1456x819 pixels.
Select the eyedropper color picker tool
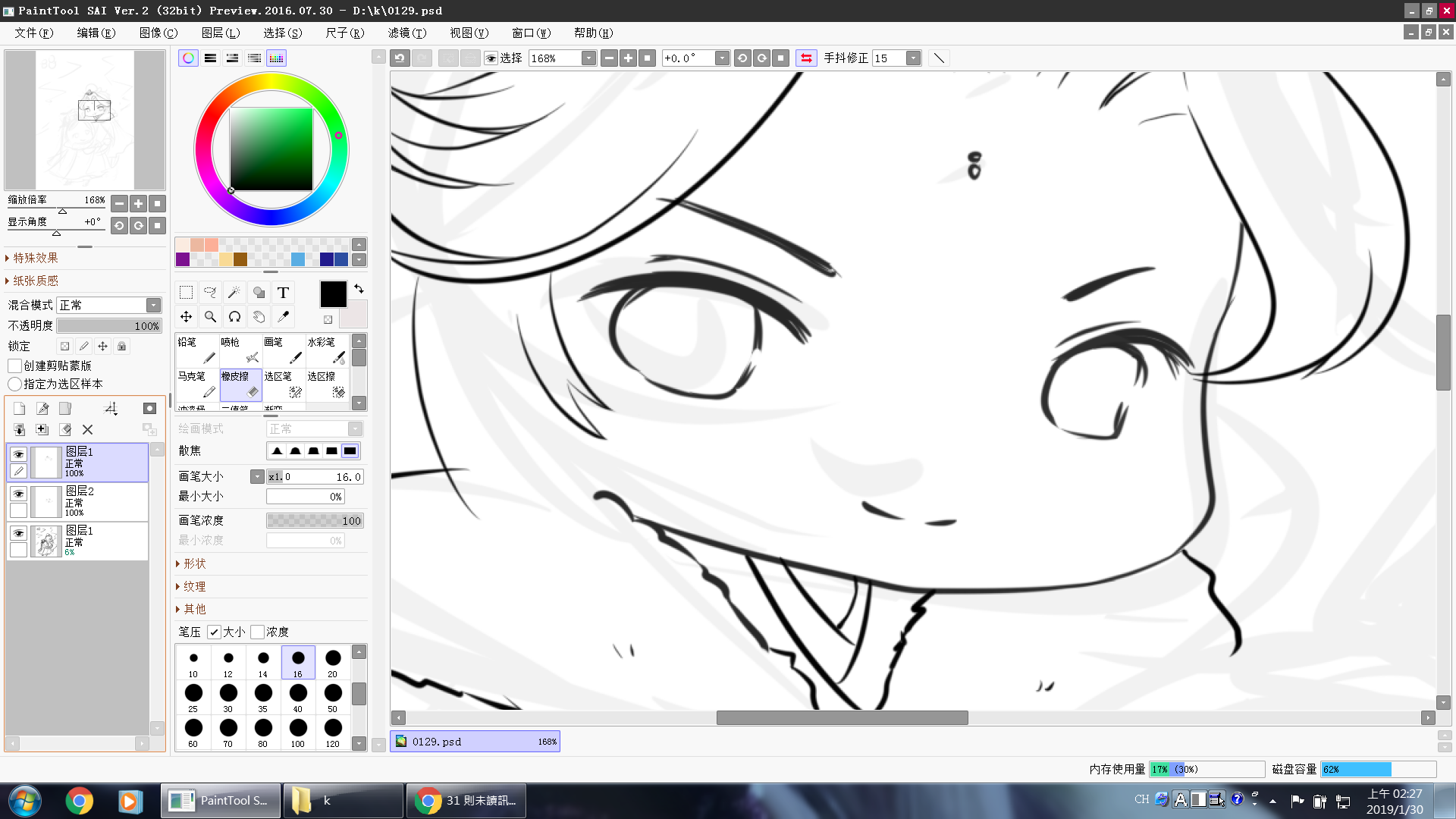pos(283,317)
